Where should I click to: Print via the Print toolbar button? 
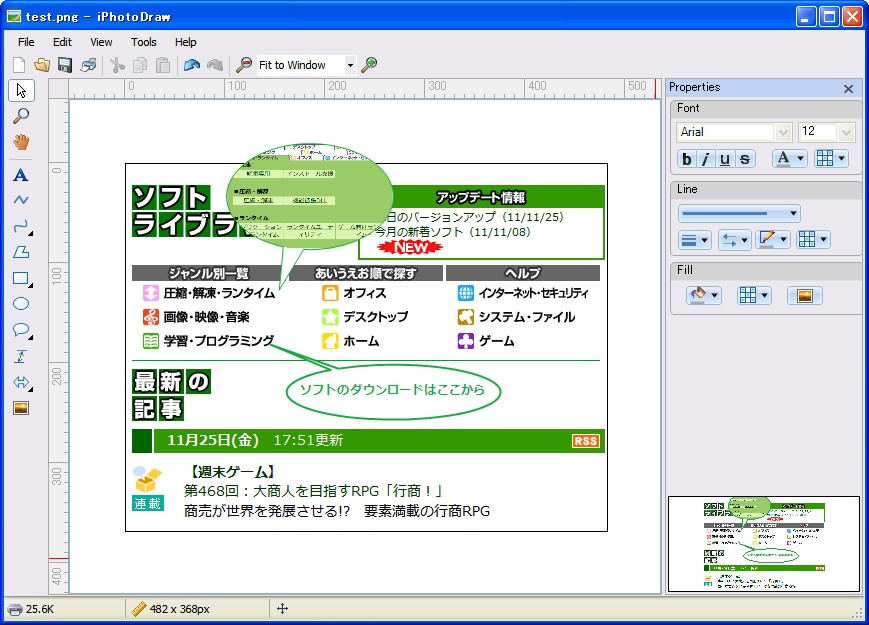88,64
